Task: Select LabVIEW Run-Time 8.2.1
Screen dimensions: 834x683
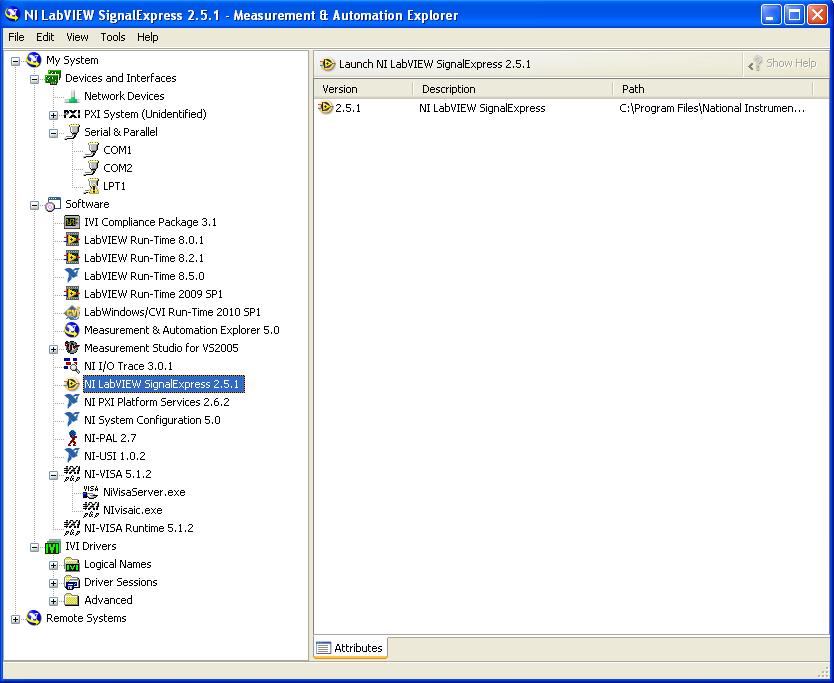Action: point(144,258)
